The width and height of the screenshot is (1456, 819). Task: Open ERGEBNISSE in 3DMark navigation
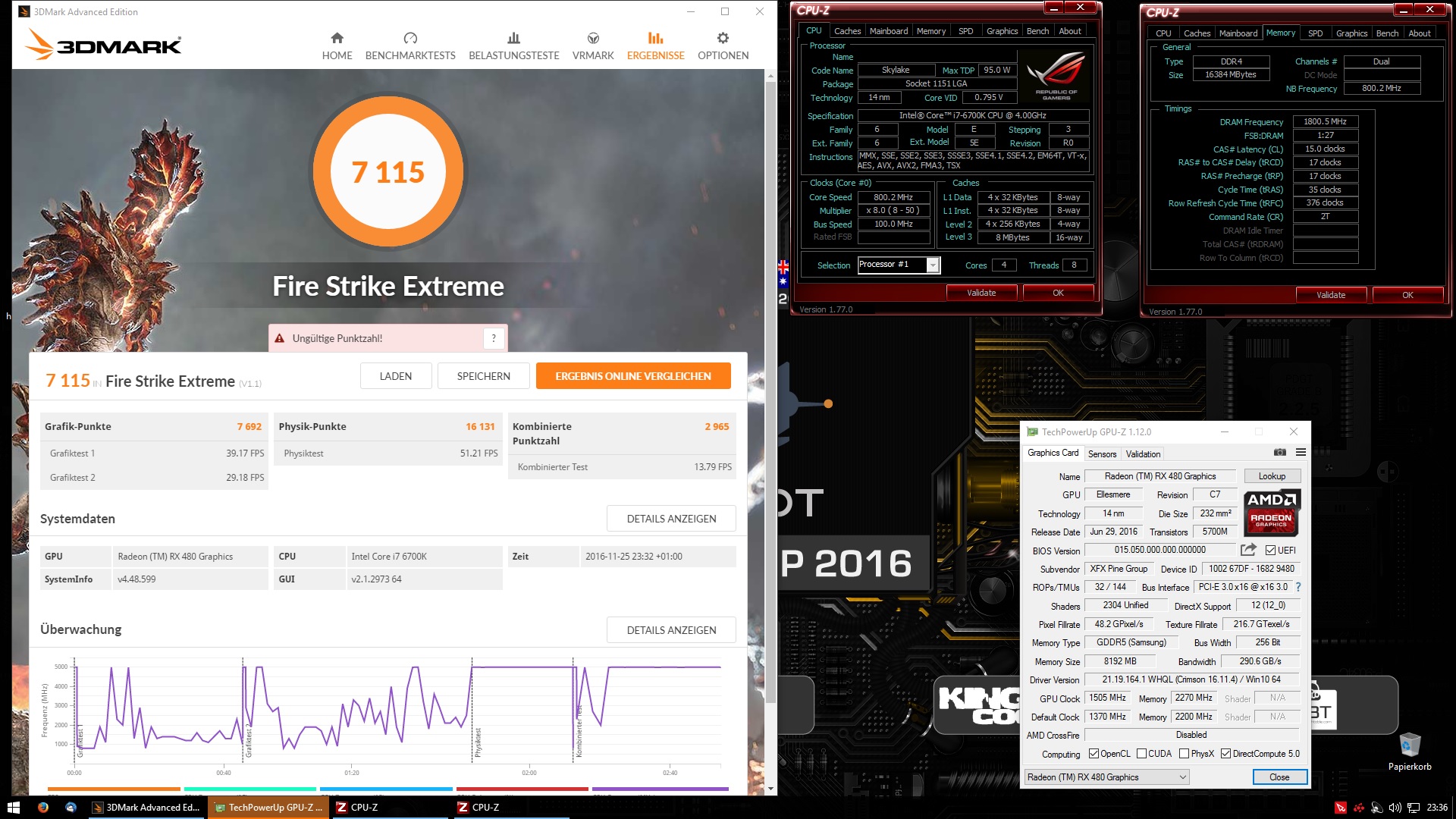point(655,46)
